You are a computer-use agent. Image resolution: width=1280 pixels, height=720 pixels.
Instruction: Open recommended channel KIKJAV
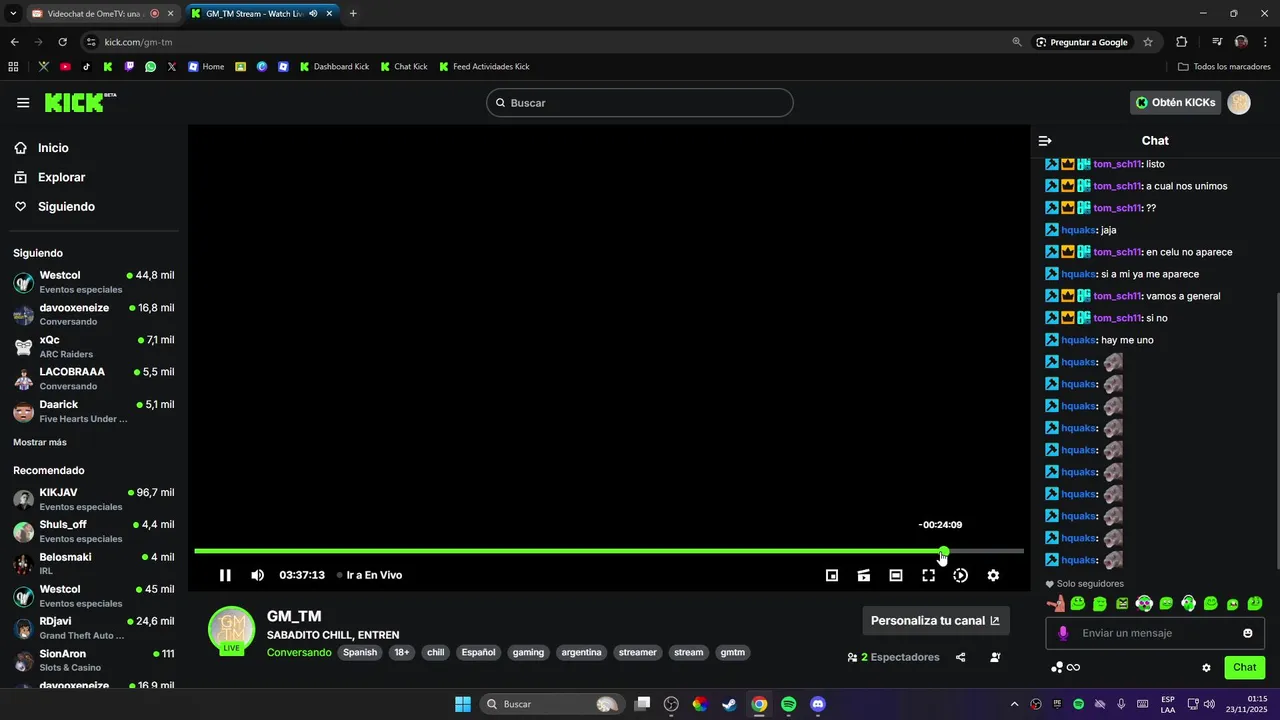click(94, 499)
